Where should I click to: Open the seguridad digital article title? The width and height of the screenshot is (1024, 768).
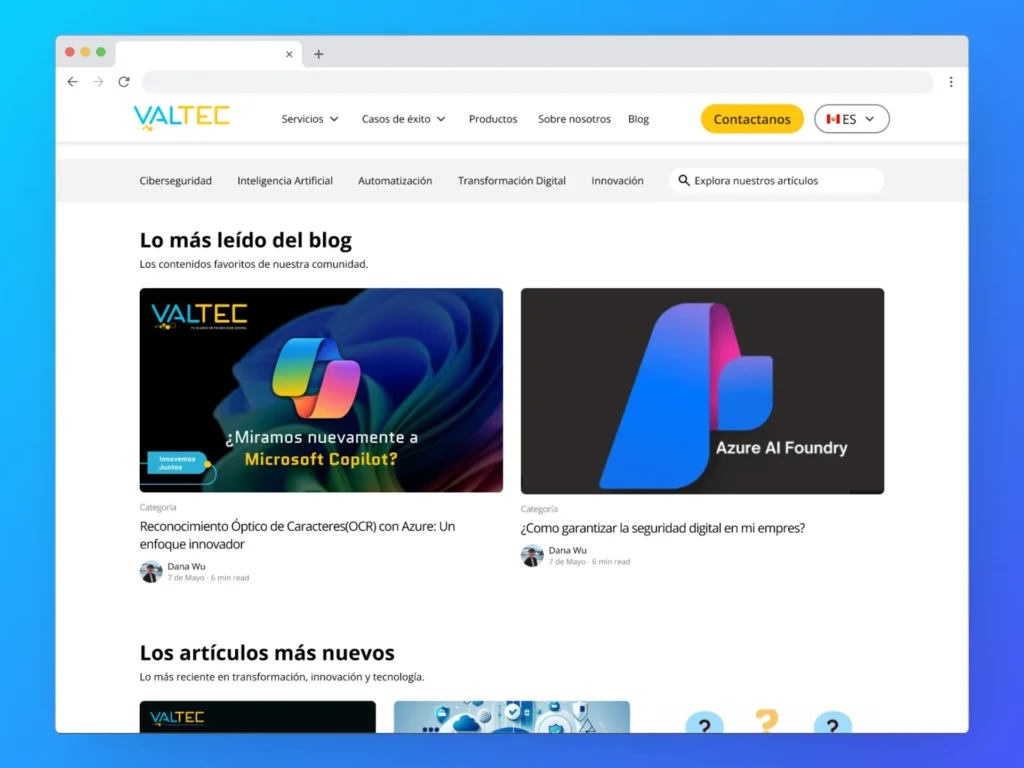(x=663, y=528)
